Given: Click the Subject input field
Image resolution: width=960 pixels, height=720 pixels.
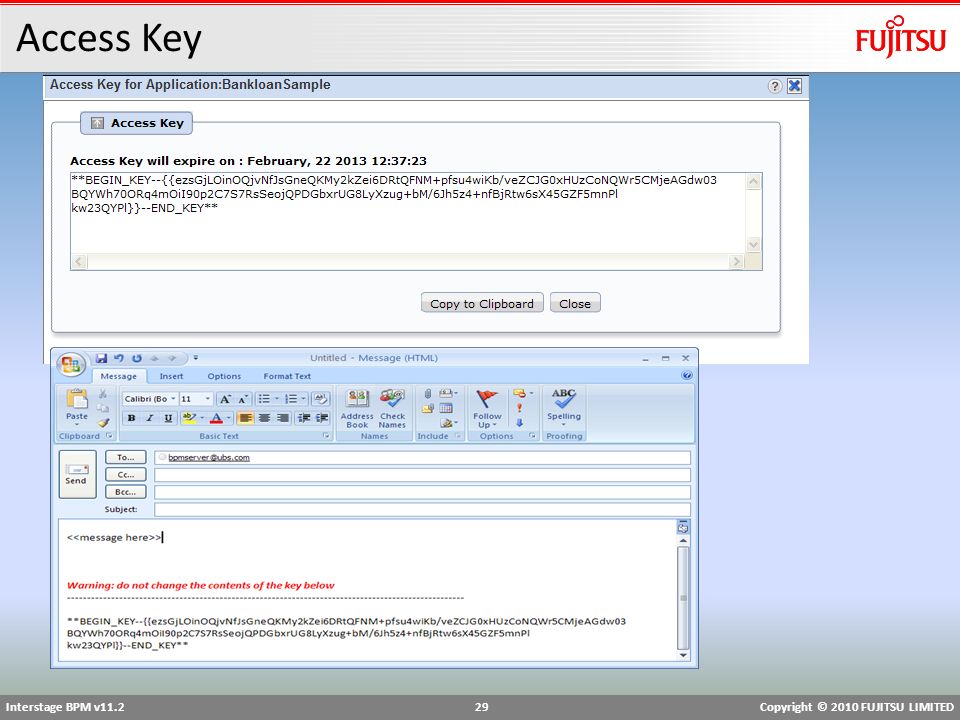Looking at the screenshot, I should point(422,509).
